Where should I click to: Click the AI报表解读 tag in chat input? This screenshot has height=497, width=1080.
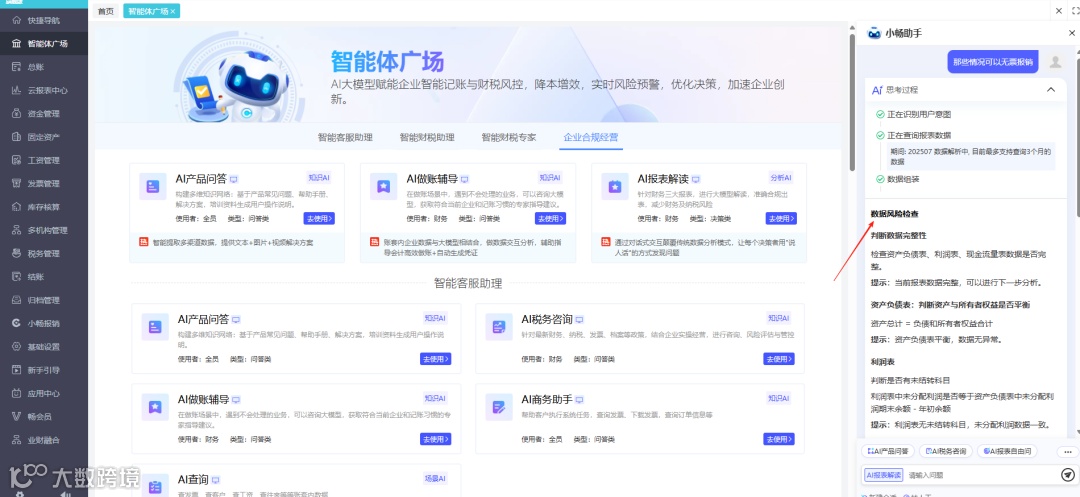pyautogui.click(x=883, y=474)
